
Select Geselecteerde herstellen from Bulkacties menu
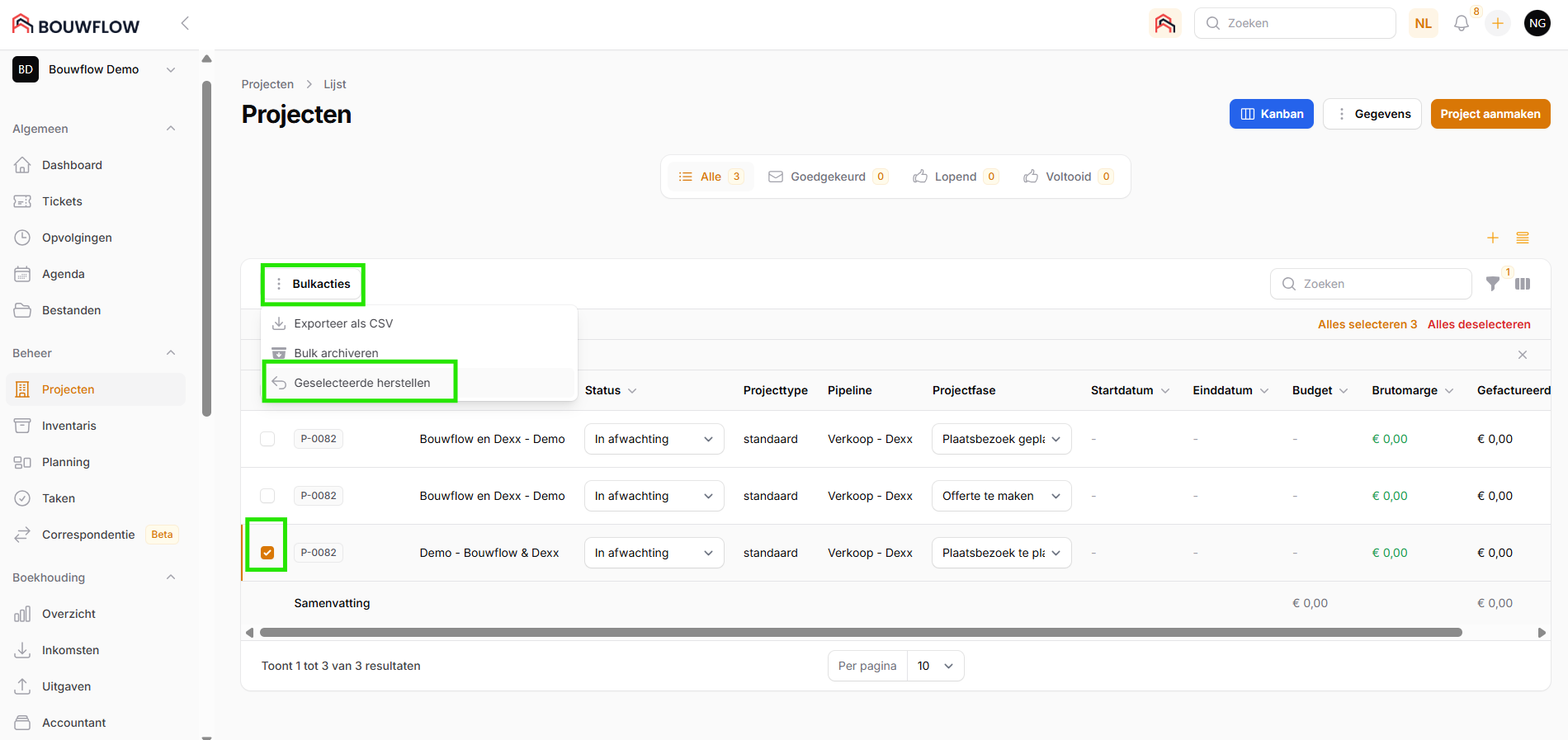tap(361, 383)
